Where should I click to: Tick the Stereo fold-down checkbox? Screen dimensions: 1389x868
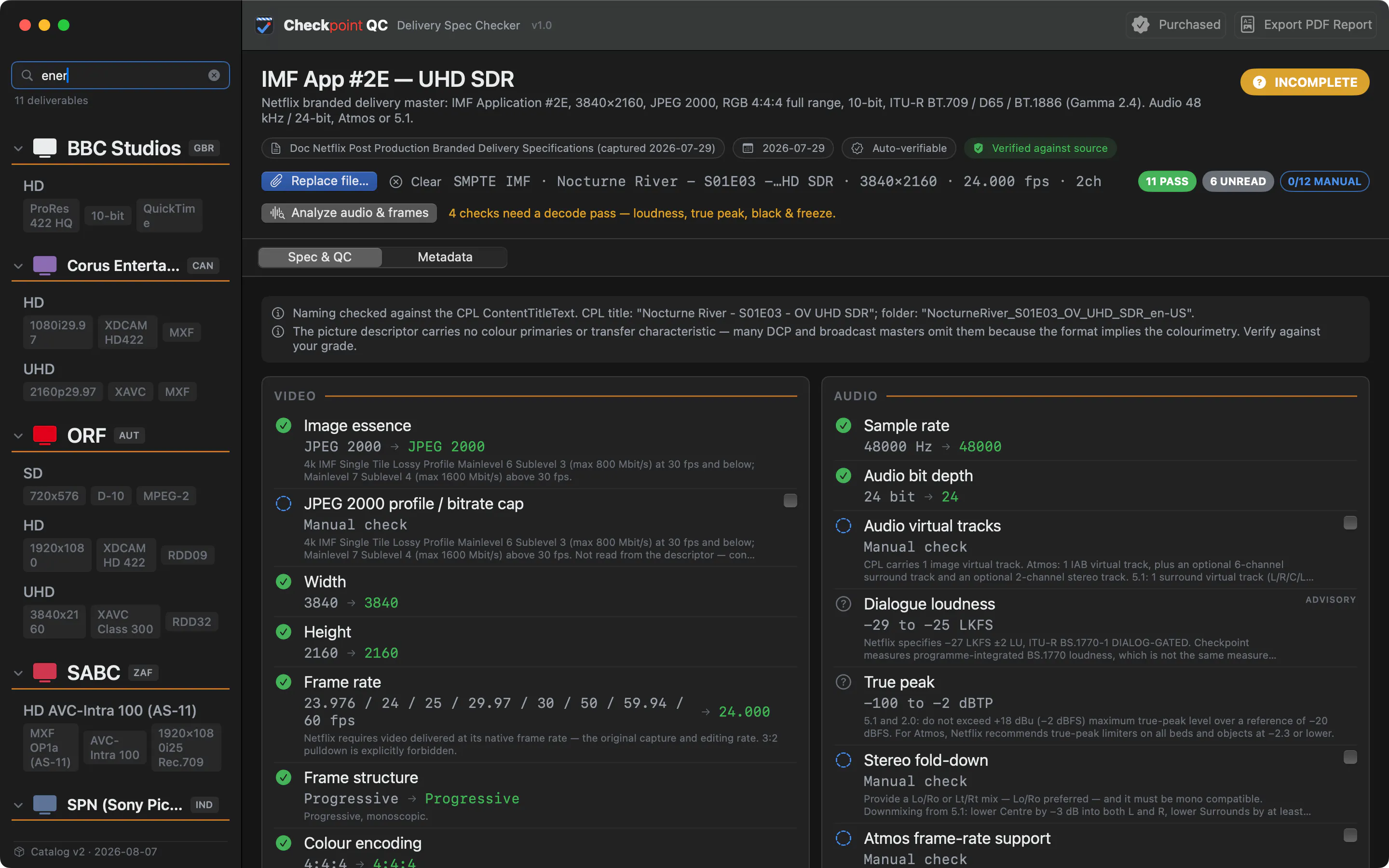click(x=1350, y=757)
